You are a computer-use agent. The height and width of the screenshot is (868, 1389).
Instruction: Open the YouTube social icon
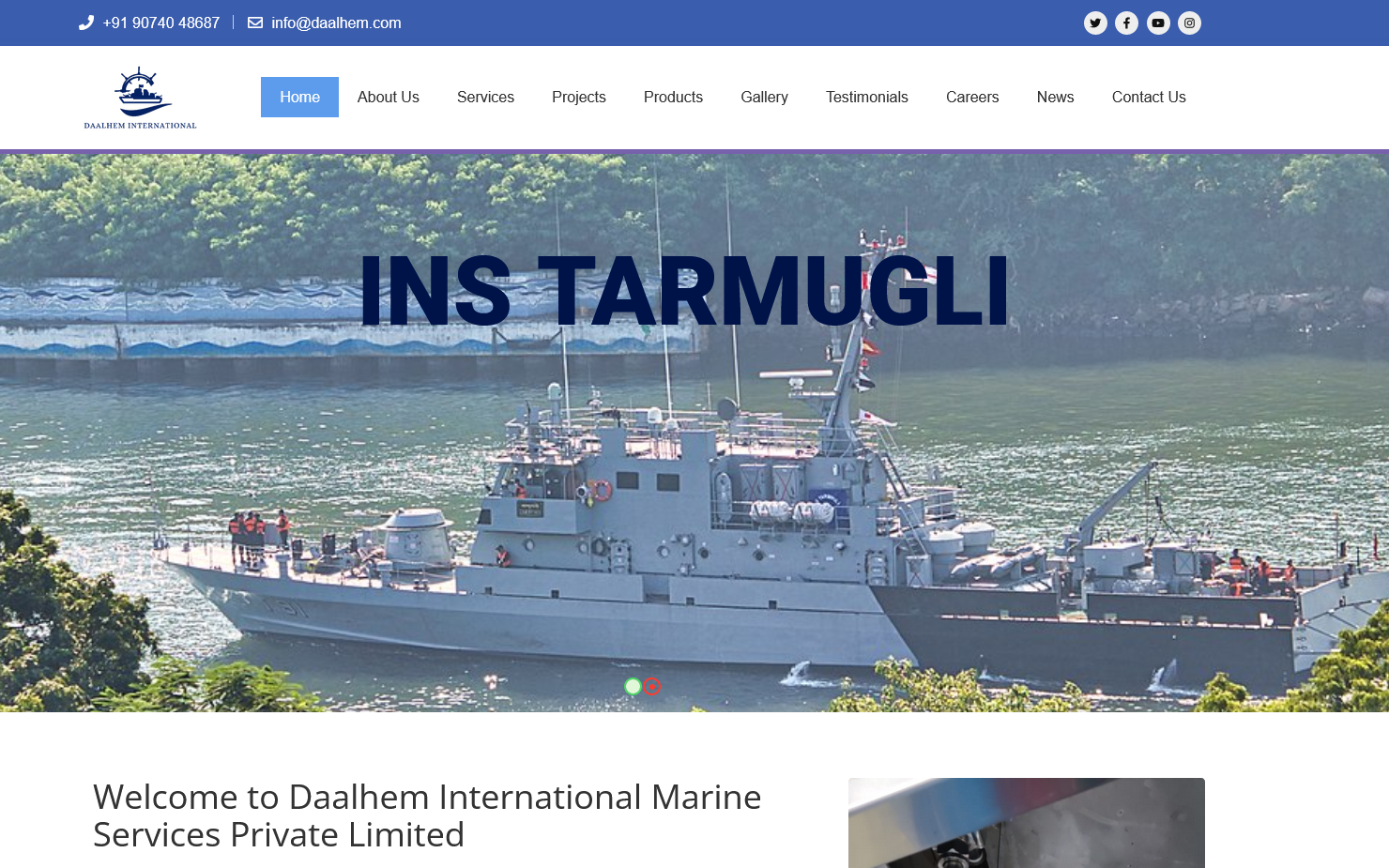pos(1158,23)
